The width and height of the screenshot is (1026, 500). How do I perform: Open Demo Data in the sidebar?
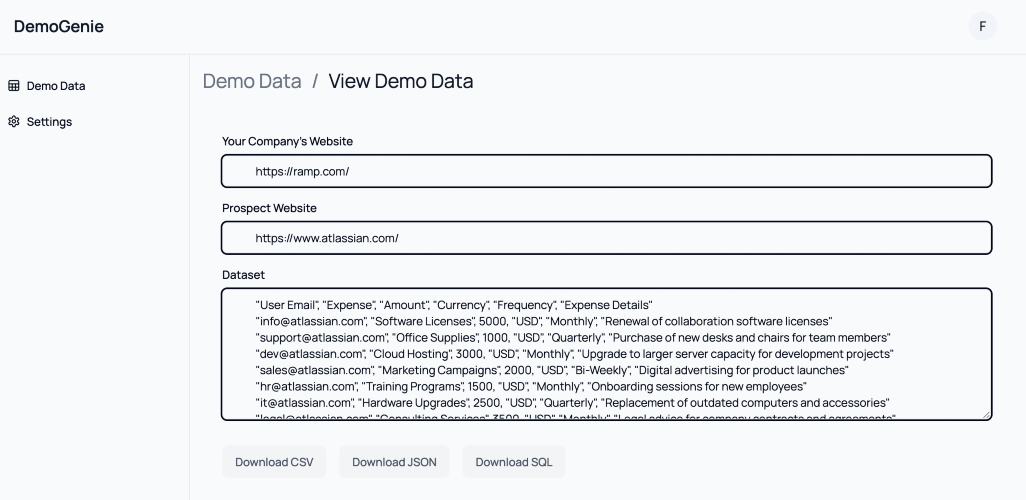[46, 86]
